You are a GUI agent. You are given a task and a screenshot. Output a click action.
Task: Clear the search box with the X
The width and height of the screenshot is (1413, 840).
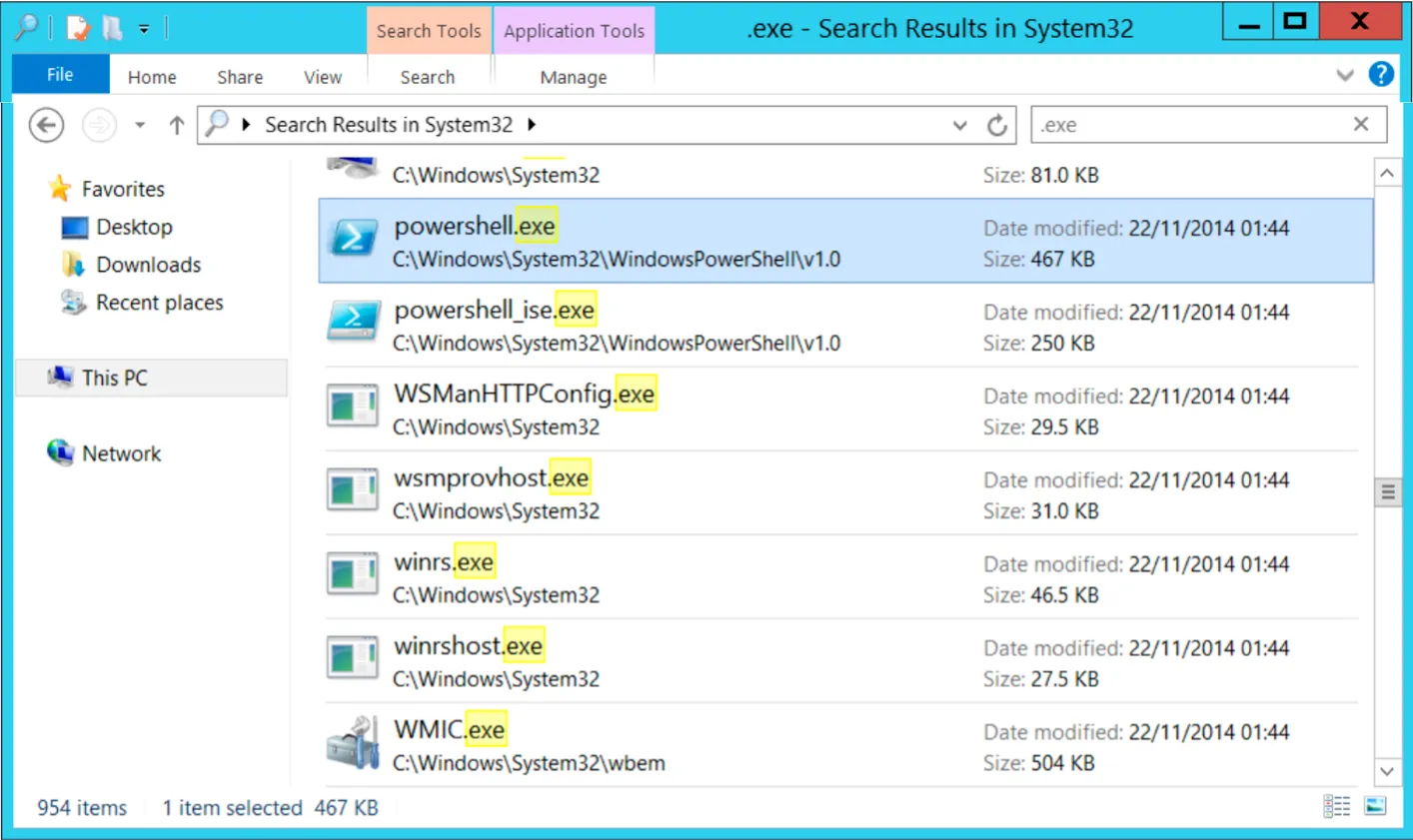coord(1361,125)
